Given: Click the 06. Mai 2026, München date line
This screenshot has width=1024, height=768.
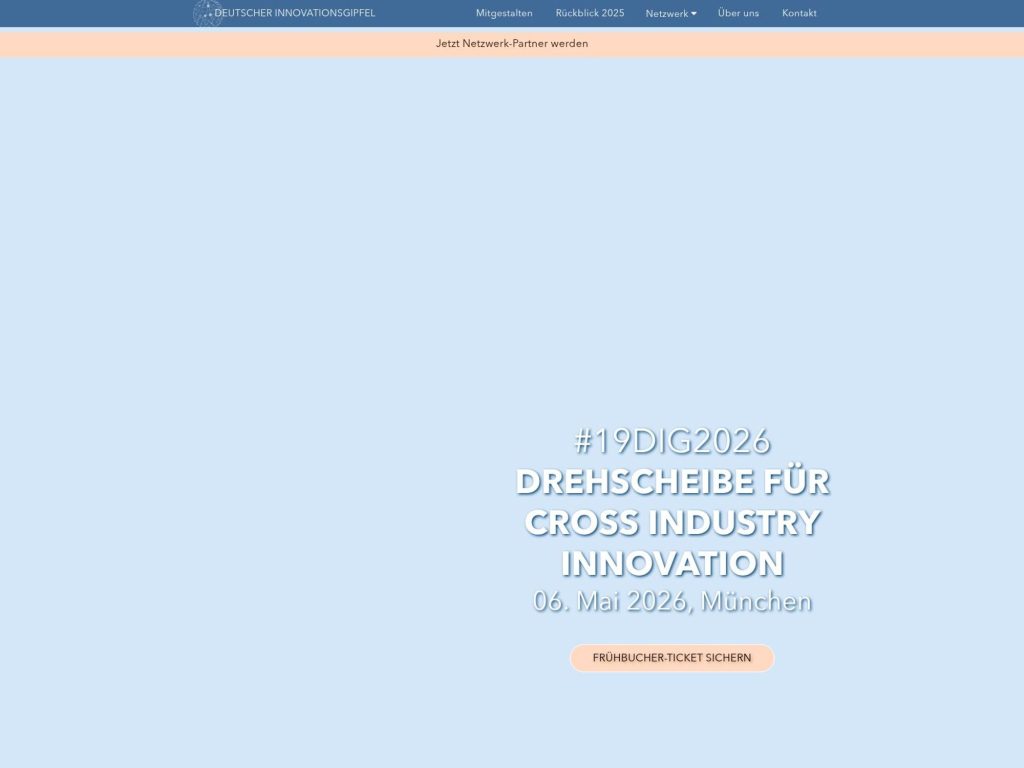Looking at the screenshot, I should (x=672, y=601).
